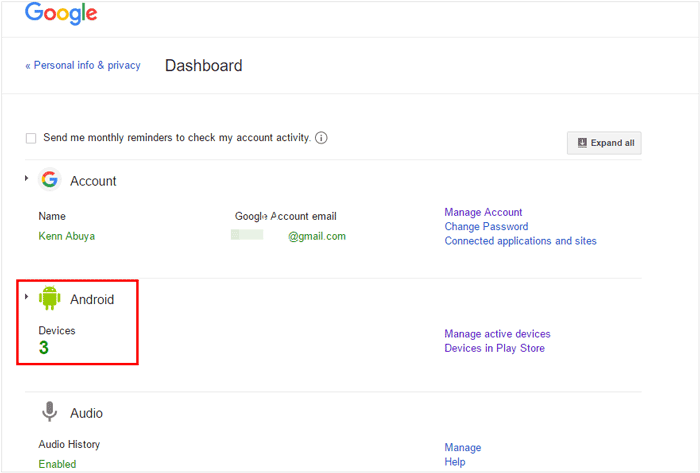Screen dimensions: 700x473
Task: Expand the Account section arrow
Action: 26,178
